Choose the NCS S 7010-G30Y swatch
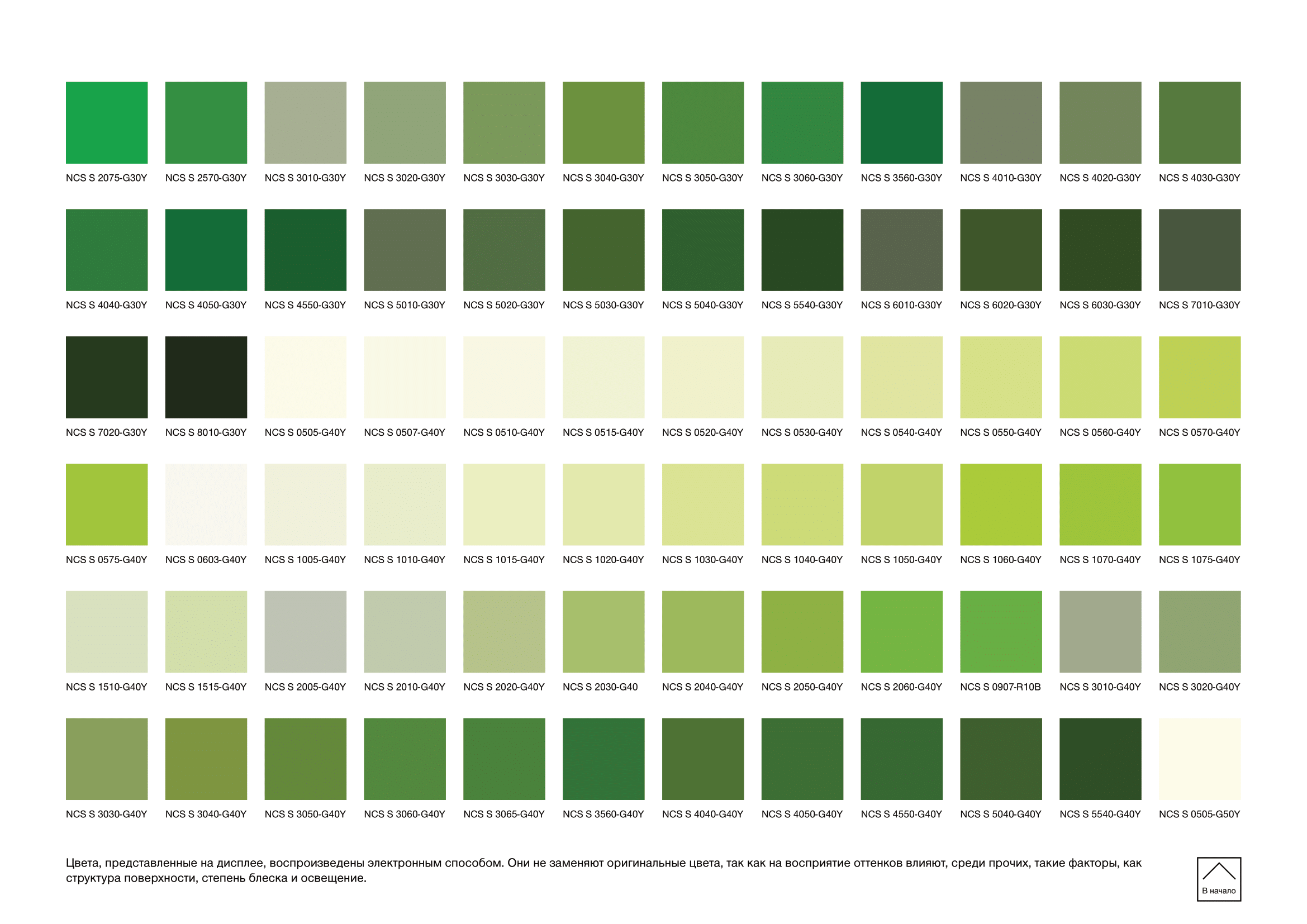Viewport: 1307px width, 924px height. click(x=1200, y=250)
